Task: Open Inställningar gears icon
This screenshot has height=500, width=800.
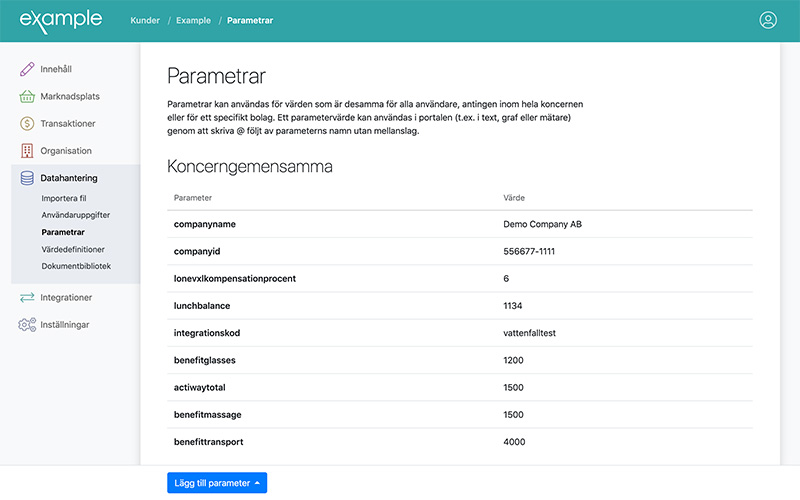Action: tap(27, 324)
